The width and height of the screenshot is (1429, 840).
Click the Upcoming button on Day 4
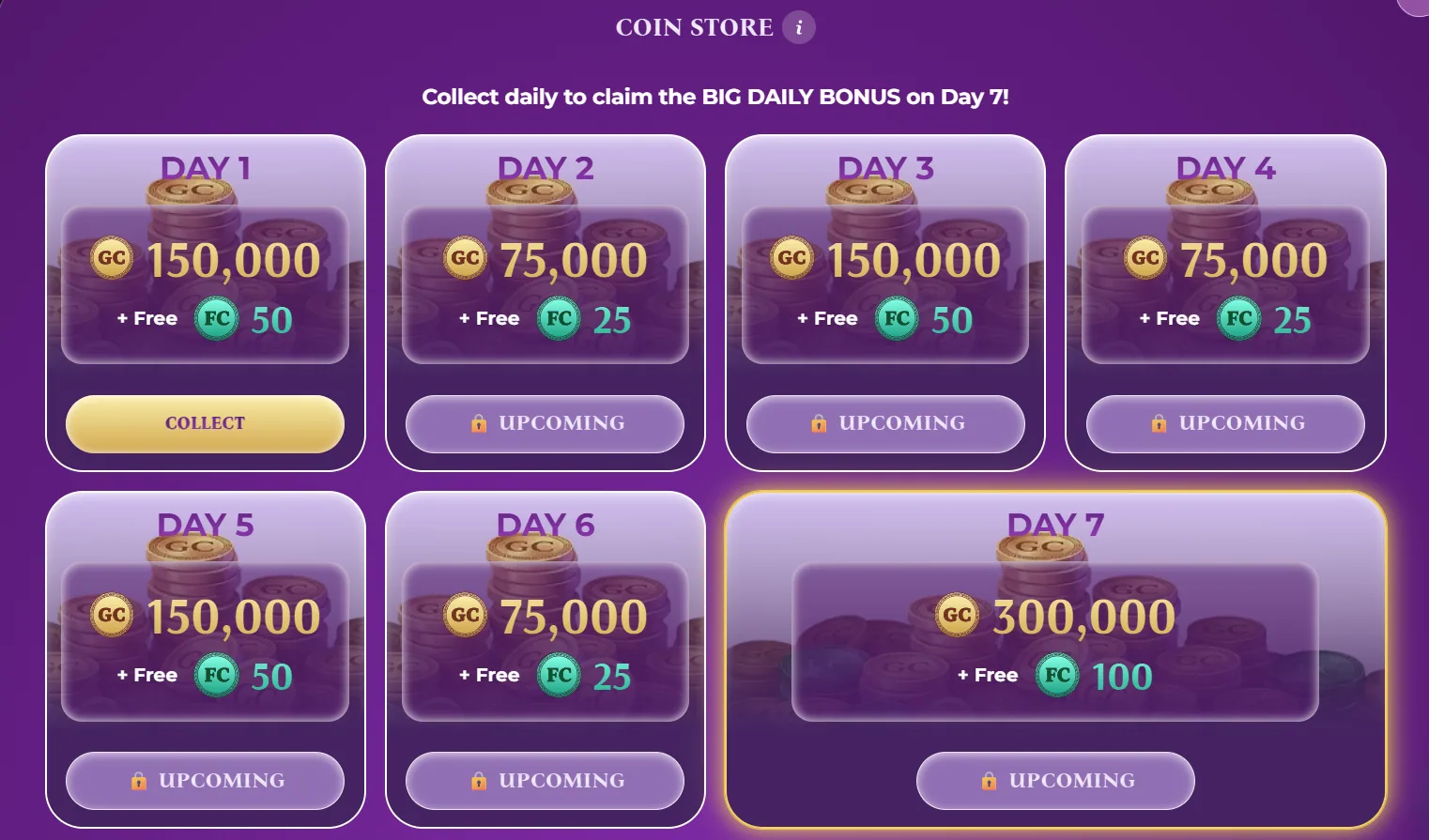pos(1225,423)
